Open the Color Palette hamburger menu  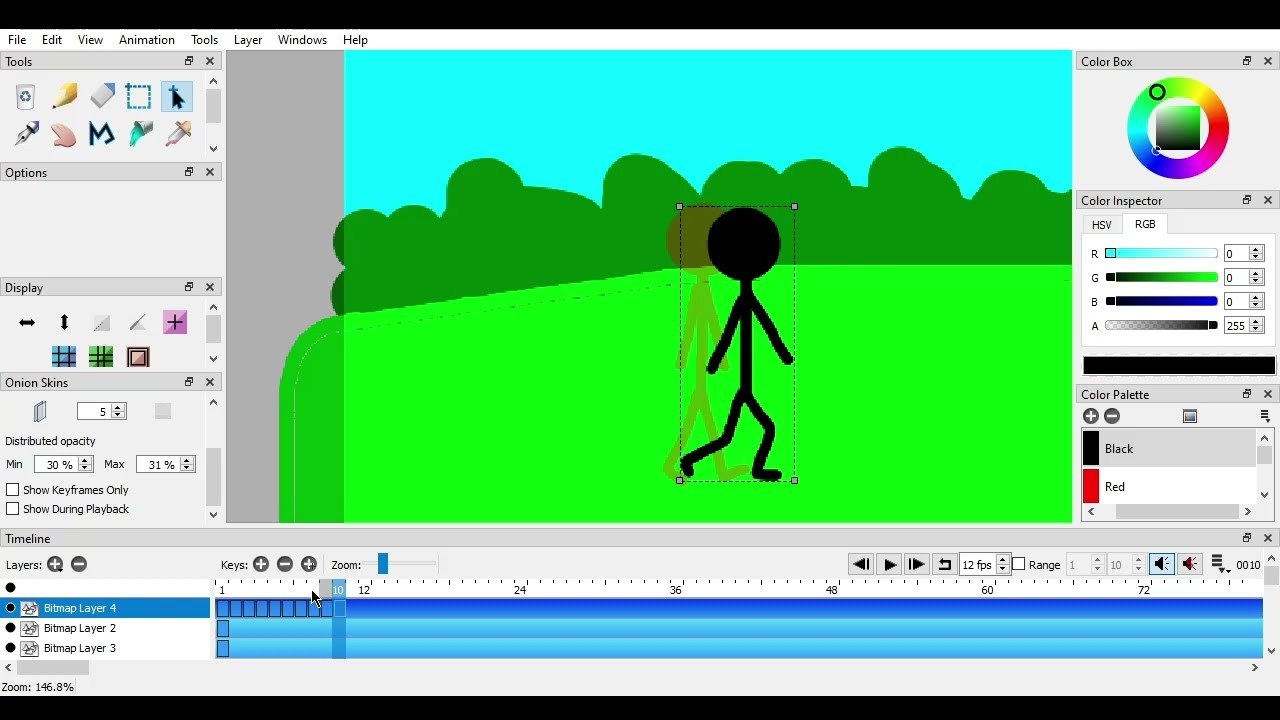pyautogui.click(x=1265, y=416)
